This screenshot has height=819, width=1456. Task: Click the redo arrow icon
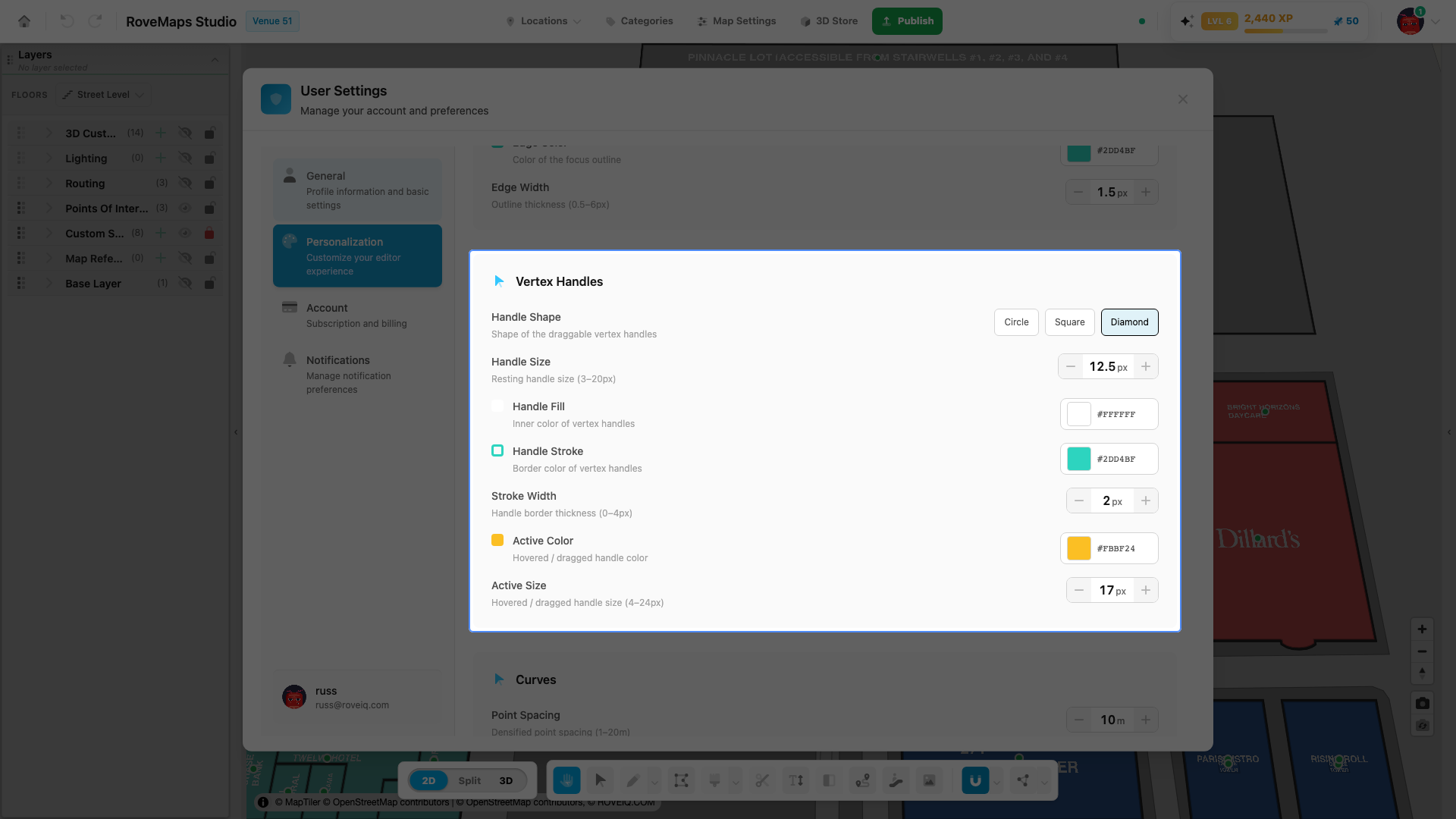coord(95,21)
